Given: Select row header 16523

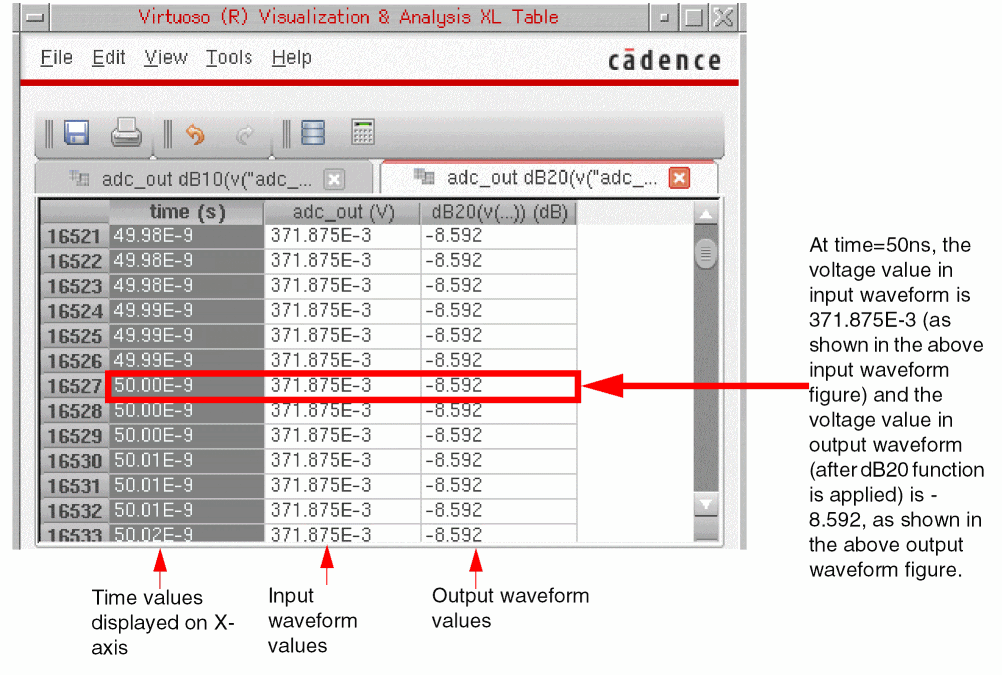Looking at the screenshot, I should click(74, 286).
